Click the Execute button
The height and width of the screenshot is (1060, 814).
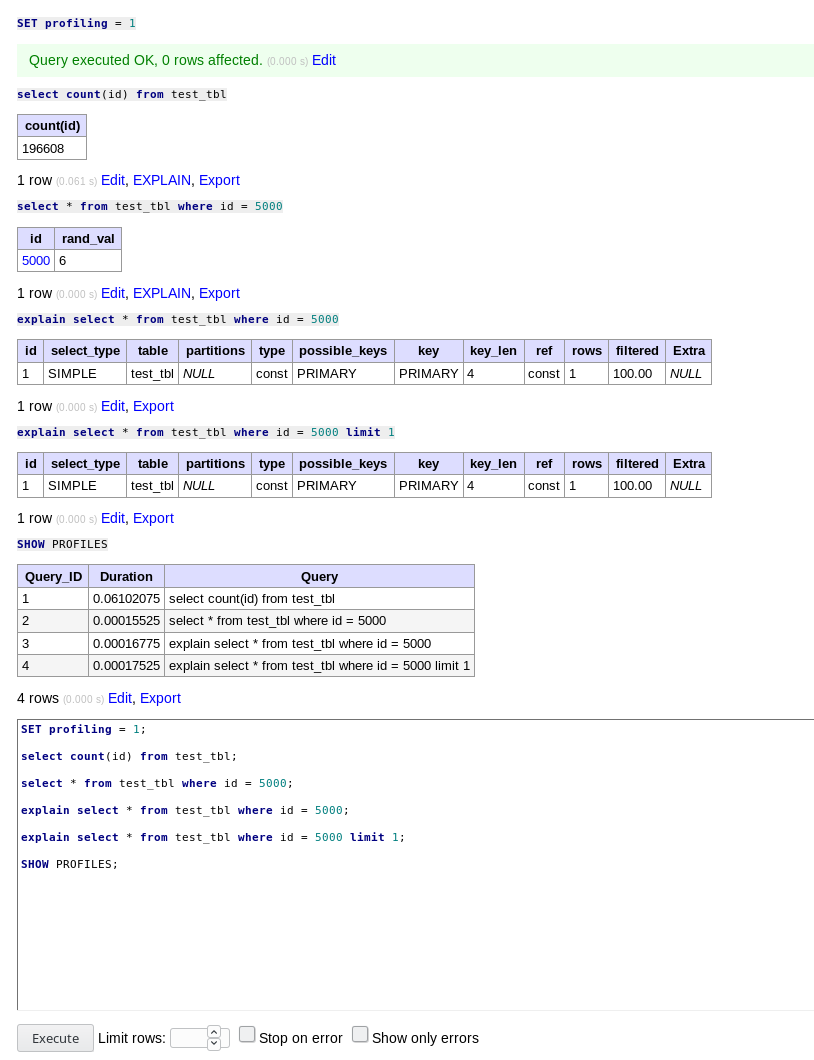coord(55,1038)
